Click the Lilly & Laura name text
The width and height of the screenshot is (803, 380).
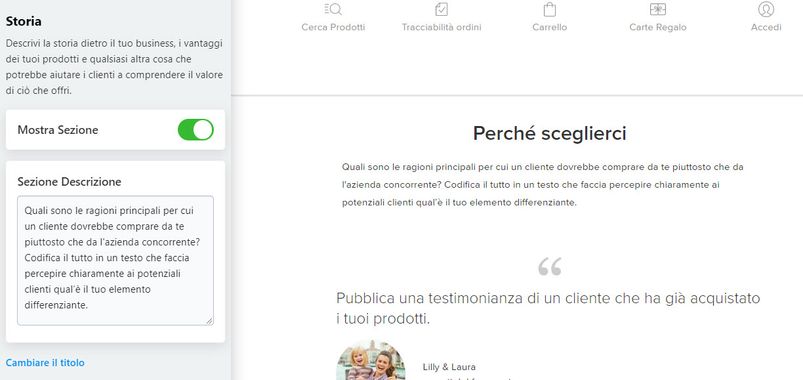coord(449,367)
